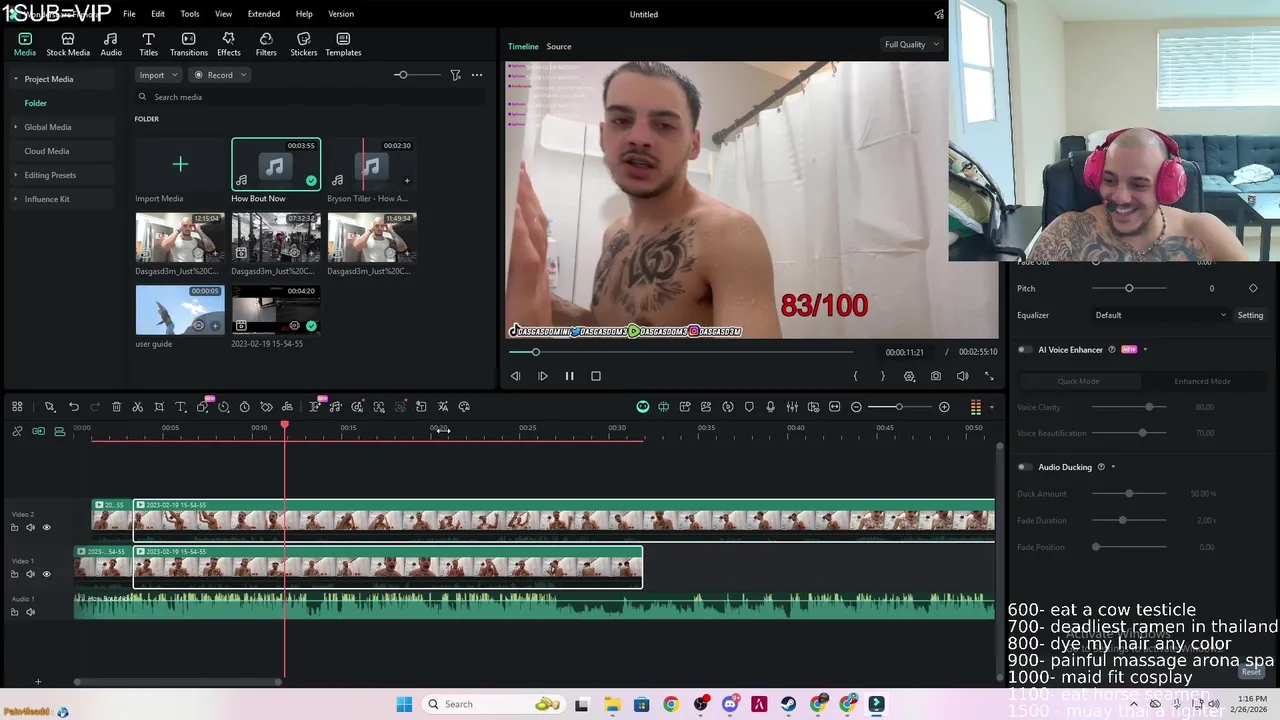Hide the Video 2 track eye

pyautogui.click(x=46, y=527)
